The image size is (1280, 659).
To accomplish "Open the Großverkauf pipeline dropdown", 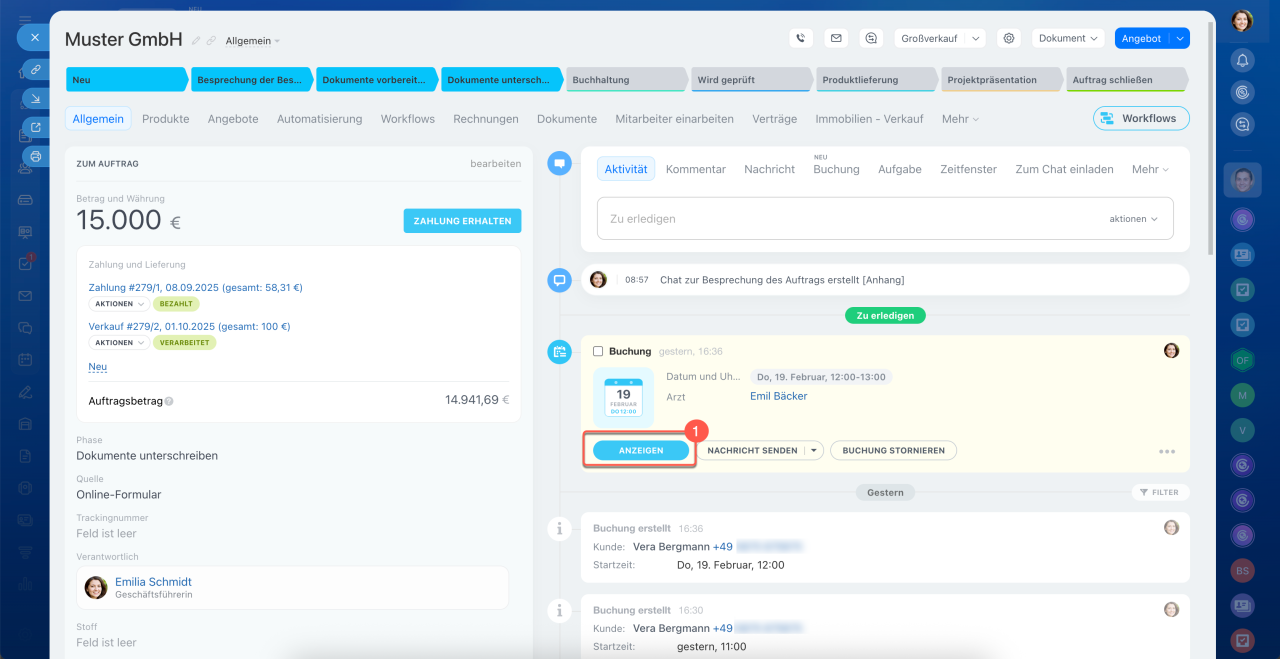I will tap(940, 38).
